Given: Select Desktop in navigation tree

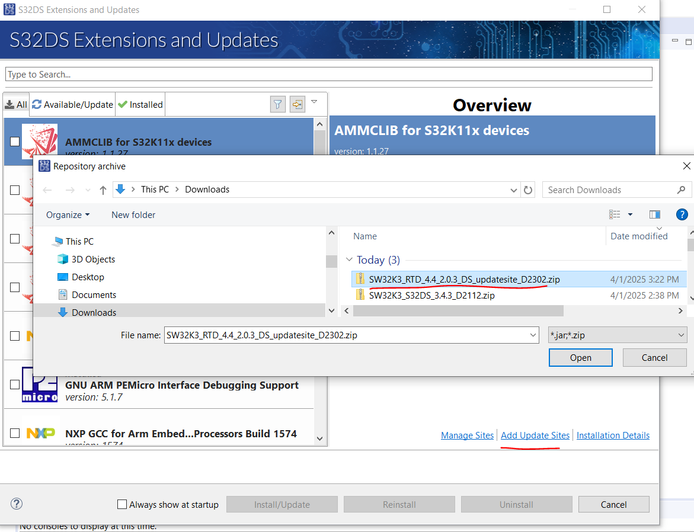Looking at the screenshot, I should [88, 277].
